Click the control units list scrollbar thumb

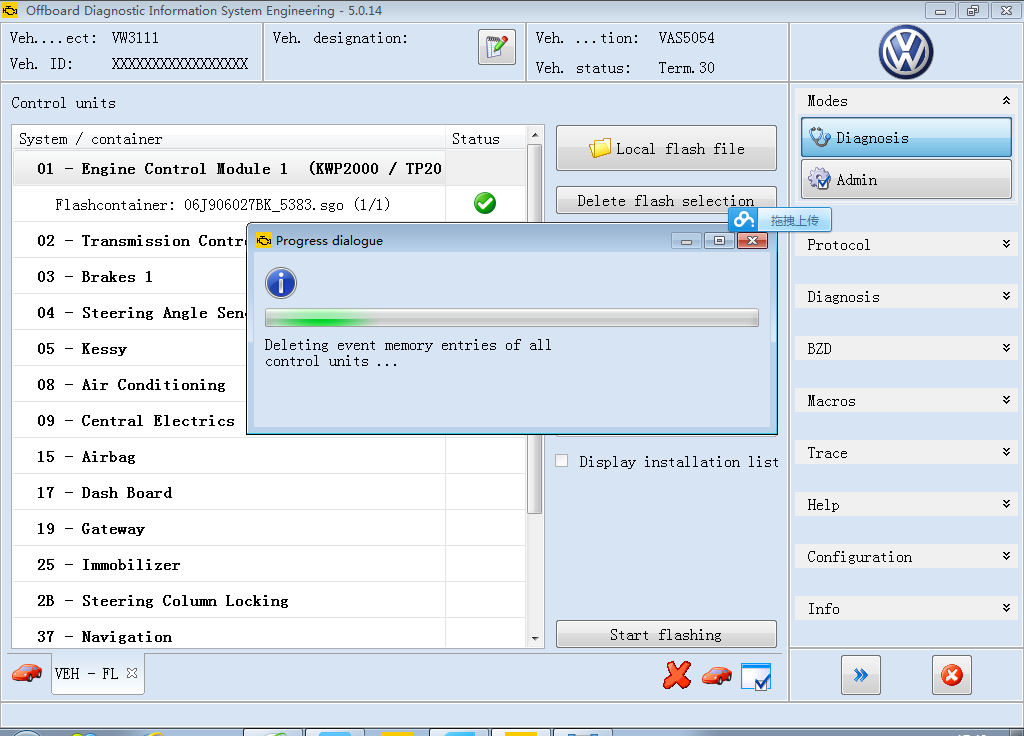(534, 330)
